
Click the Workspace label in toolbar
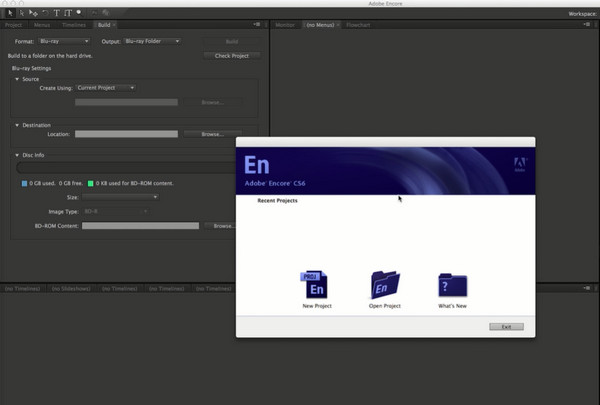pos(582,14)
